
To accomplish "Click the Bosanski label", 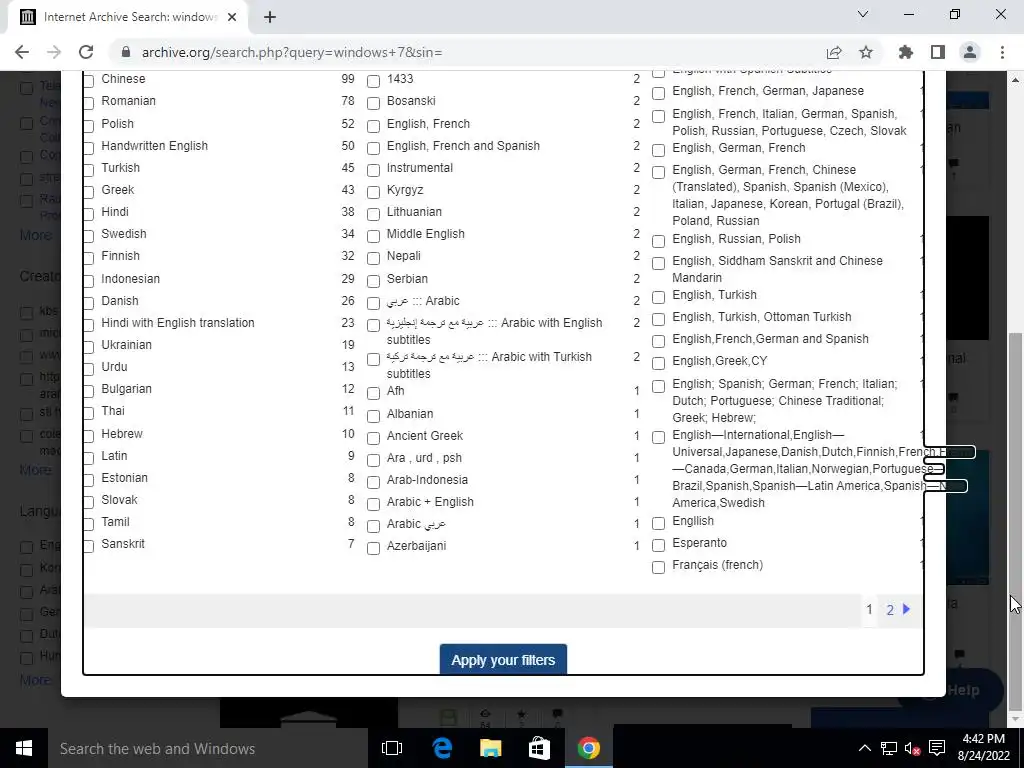I will (x=411, y=101).
